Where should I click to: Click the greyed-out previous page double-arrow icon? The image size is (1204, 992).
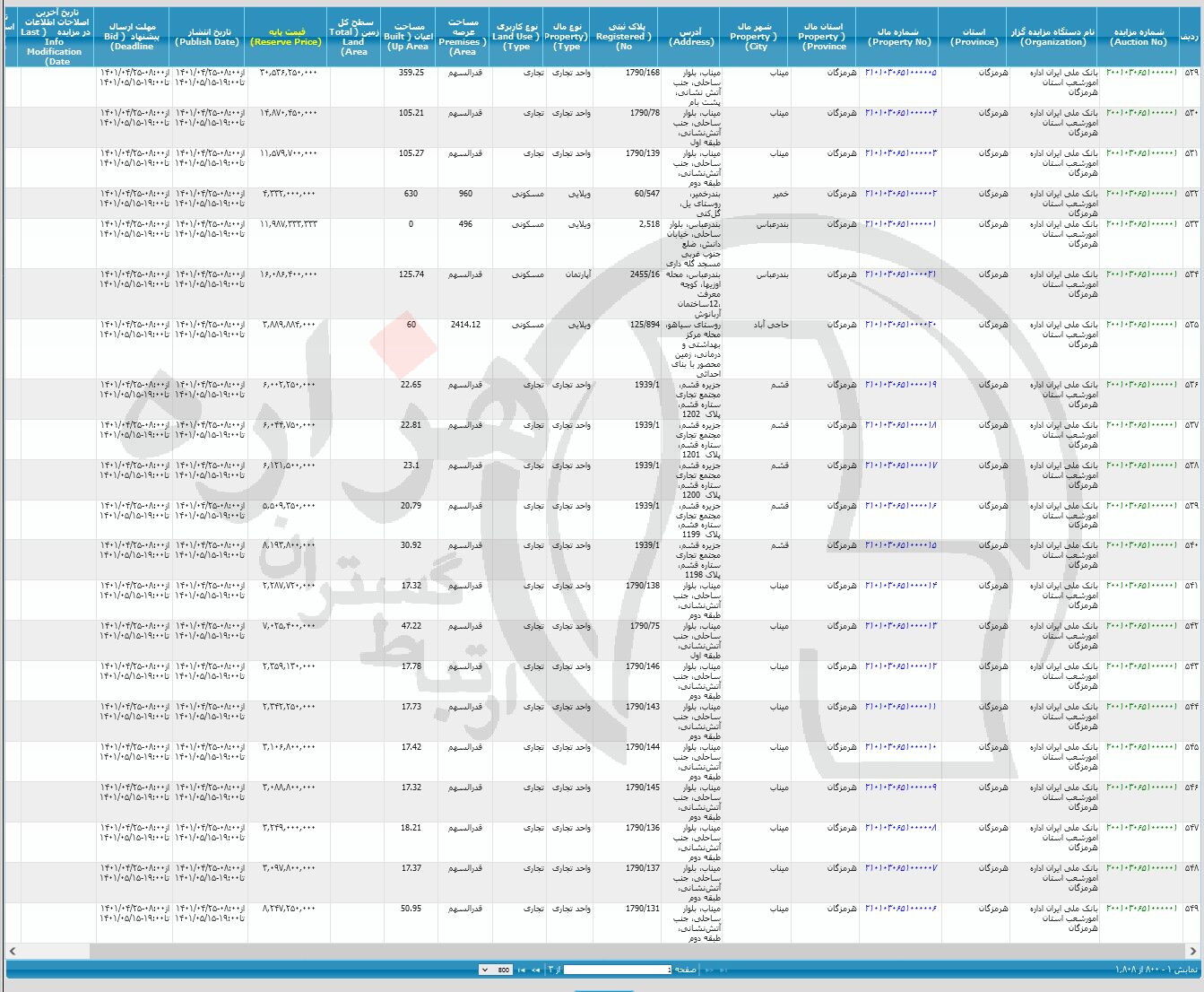pyautogui.click(x=709, y=970)
